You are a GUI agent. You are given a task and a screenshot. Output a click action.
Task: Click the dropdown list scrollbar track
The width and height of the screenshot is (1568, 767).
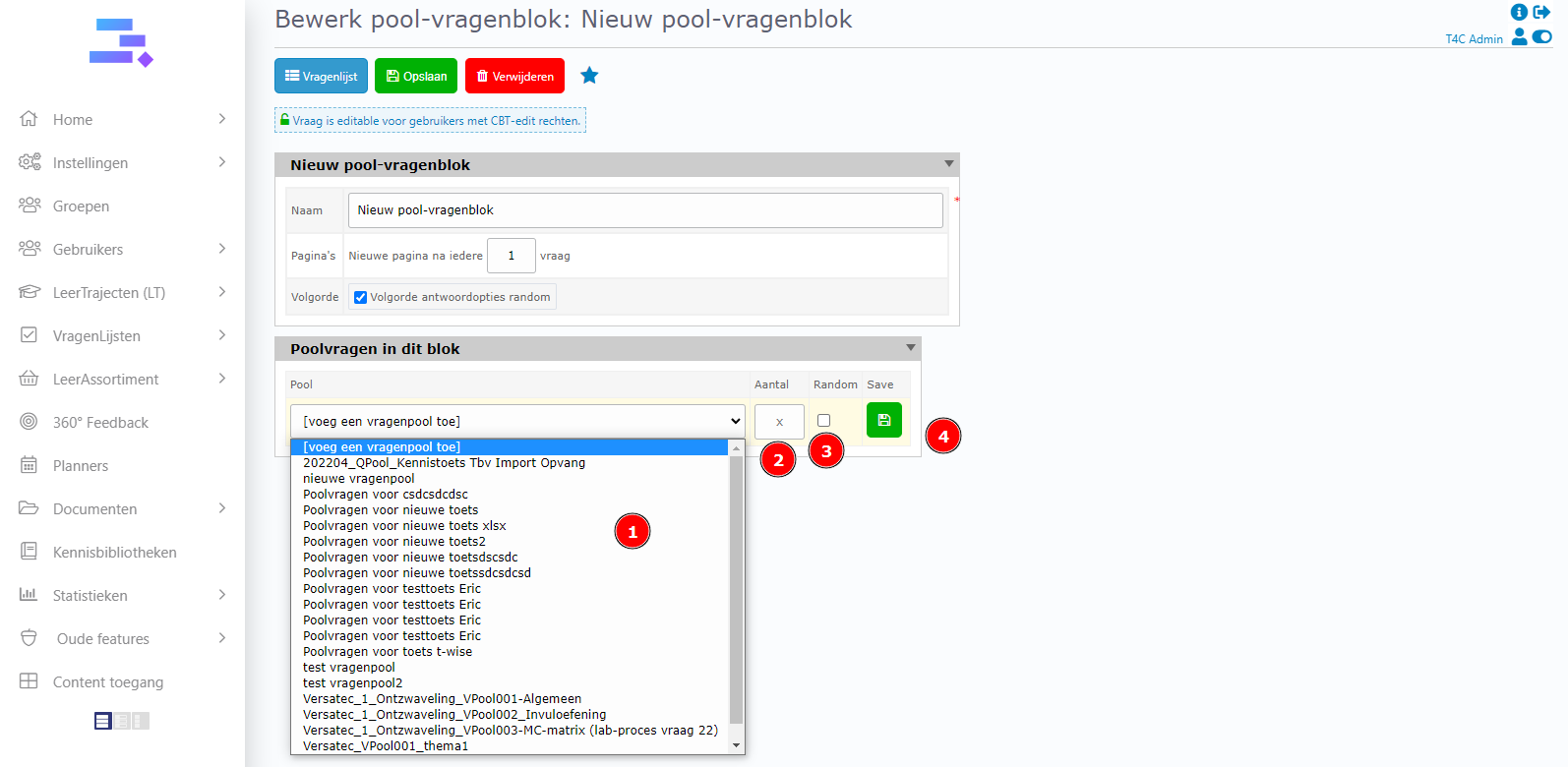736,590
